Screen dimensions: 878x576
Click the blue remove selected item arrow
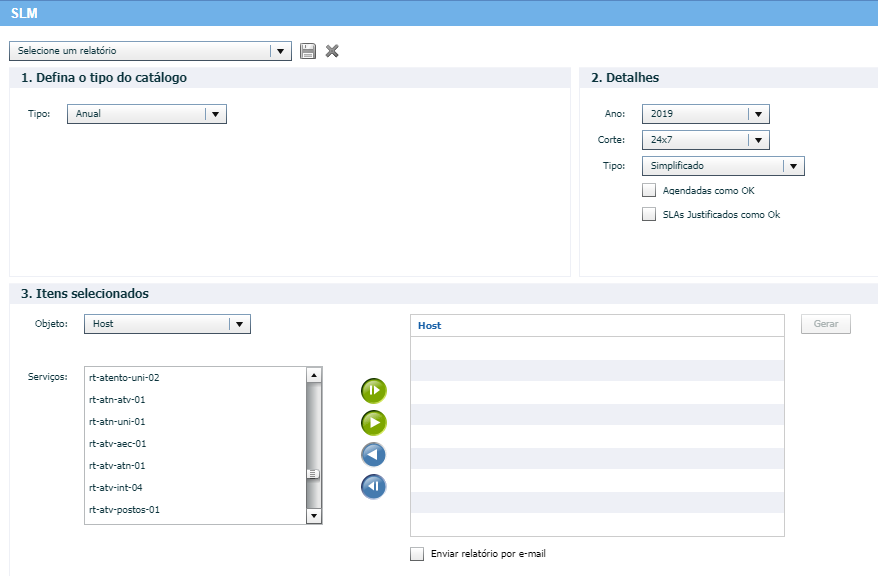(x=373, y=455)
